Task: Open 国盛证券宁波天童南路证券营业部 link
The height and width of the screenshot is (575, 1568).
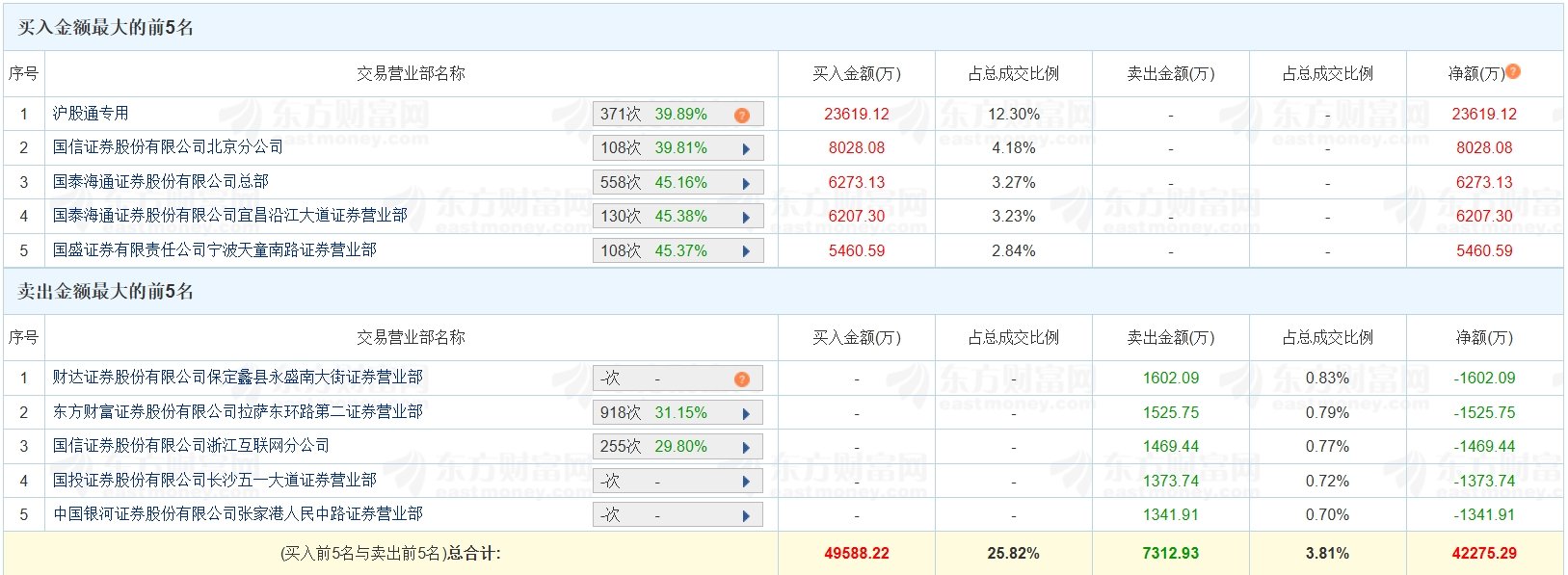Action: (x=214, y=249)
